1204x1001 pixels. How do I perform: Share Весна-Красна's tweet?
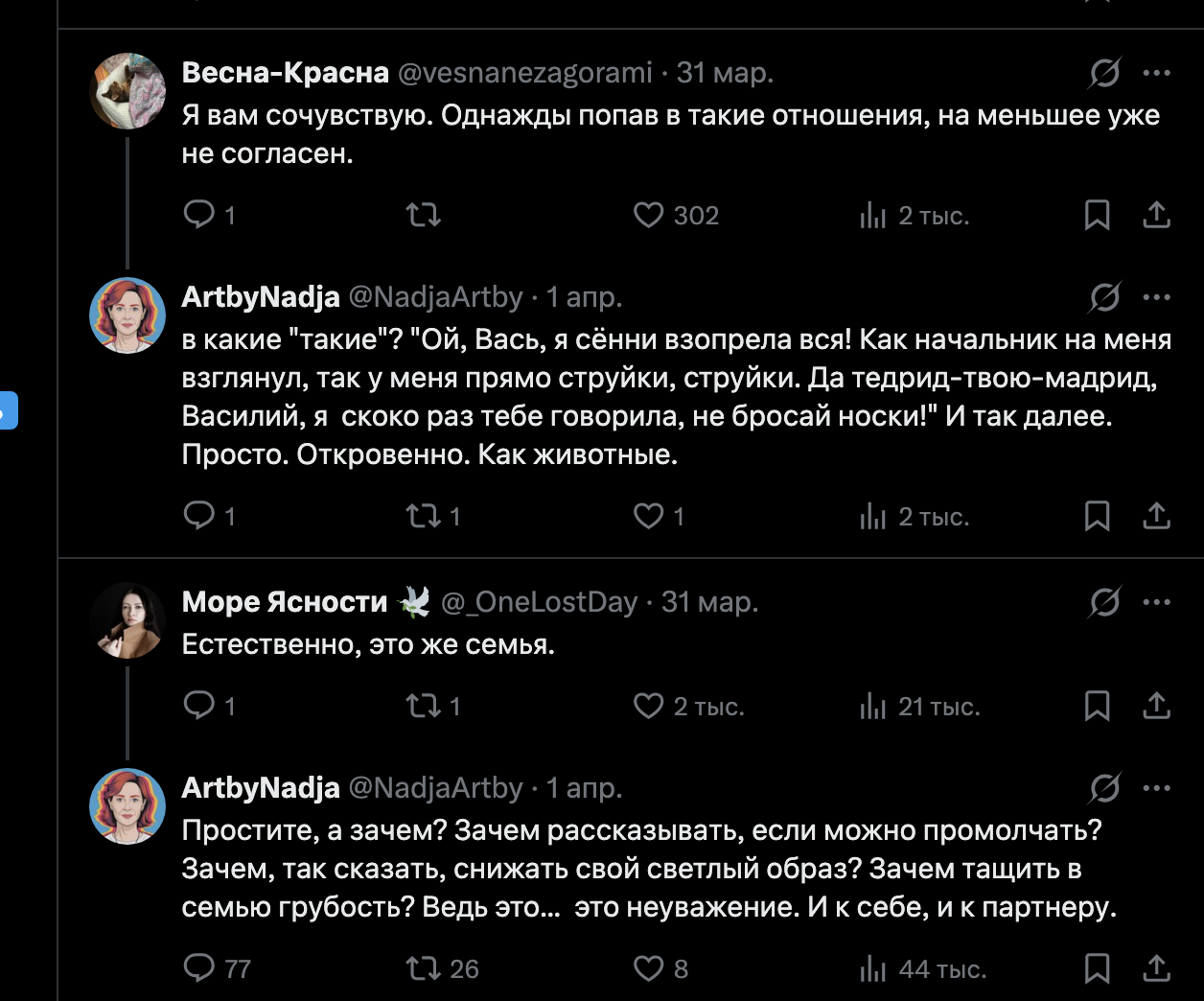click(x=1157, y=216)
